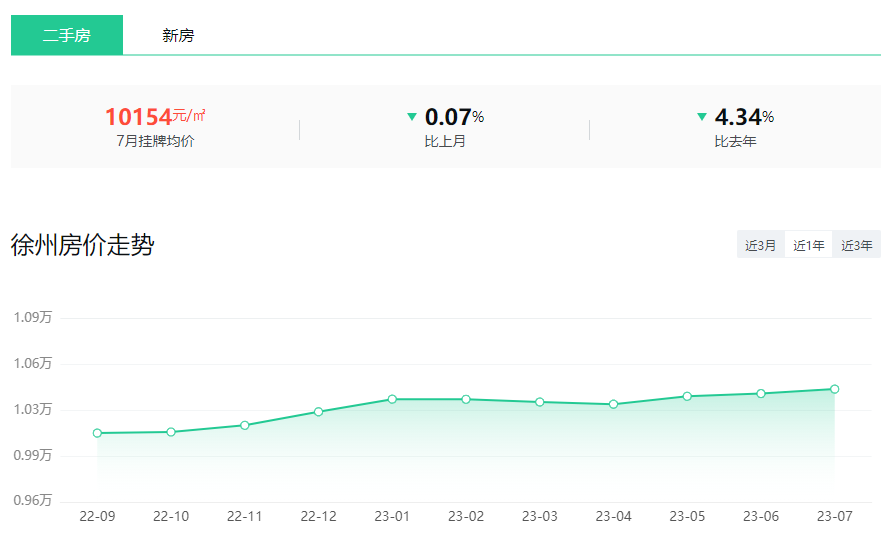Select the 近3月 time range

coord(760,244)
